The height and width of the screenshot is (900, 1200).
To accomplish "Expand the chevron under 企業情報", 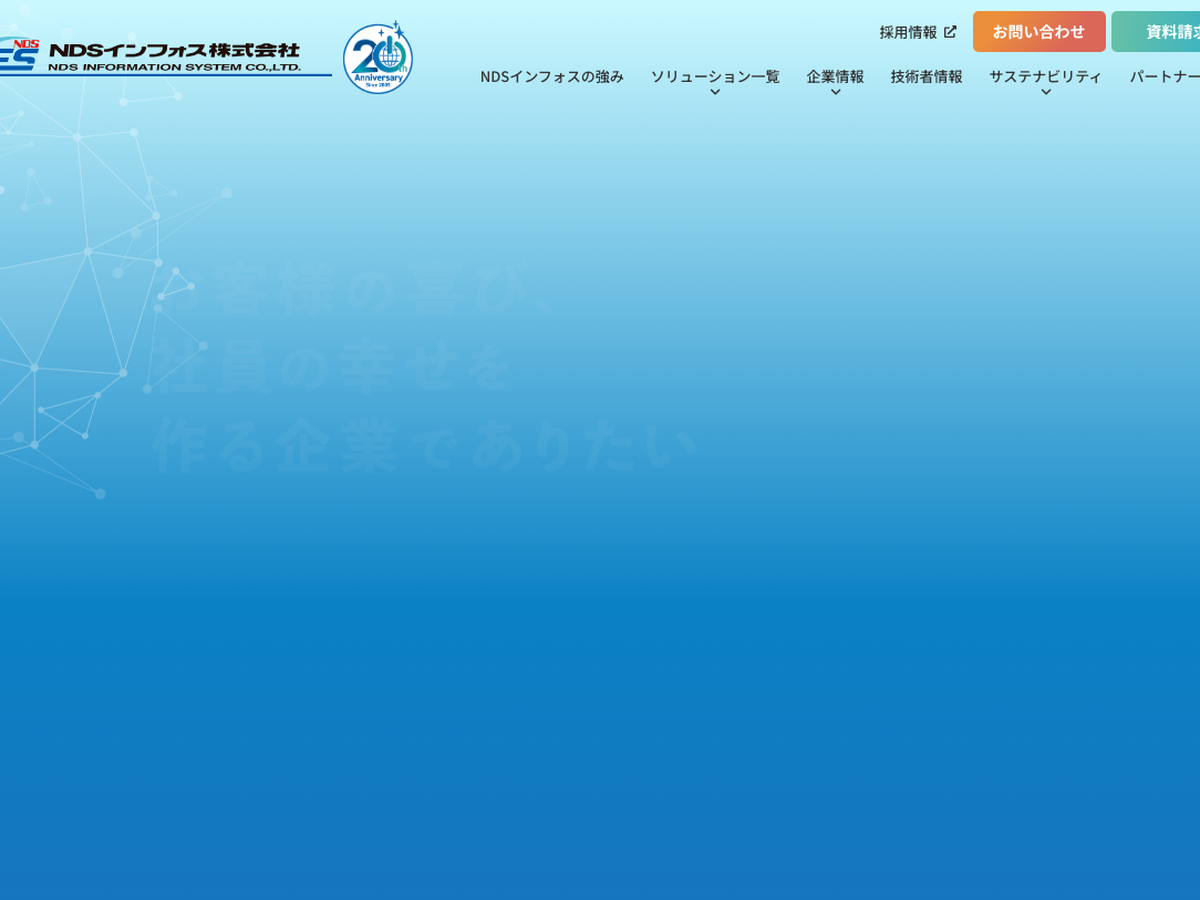I will [836, 93].
